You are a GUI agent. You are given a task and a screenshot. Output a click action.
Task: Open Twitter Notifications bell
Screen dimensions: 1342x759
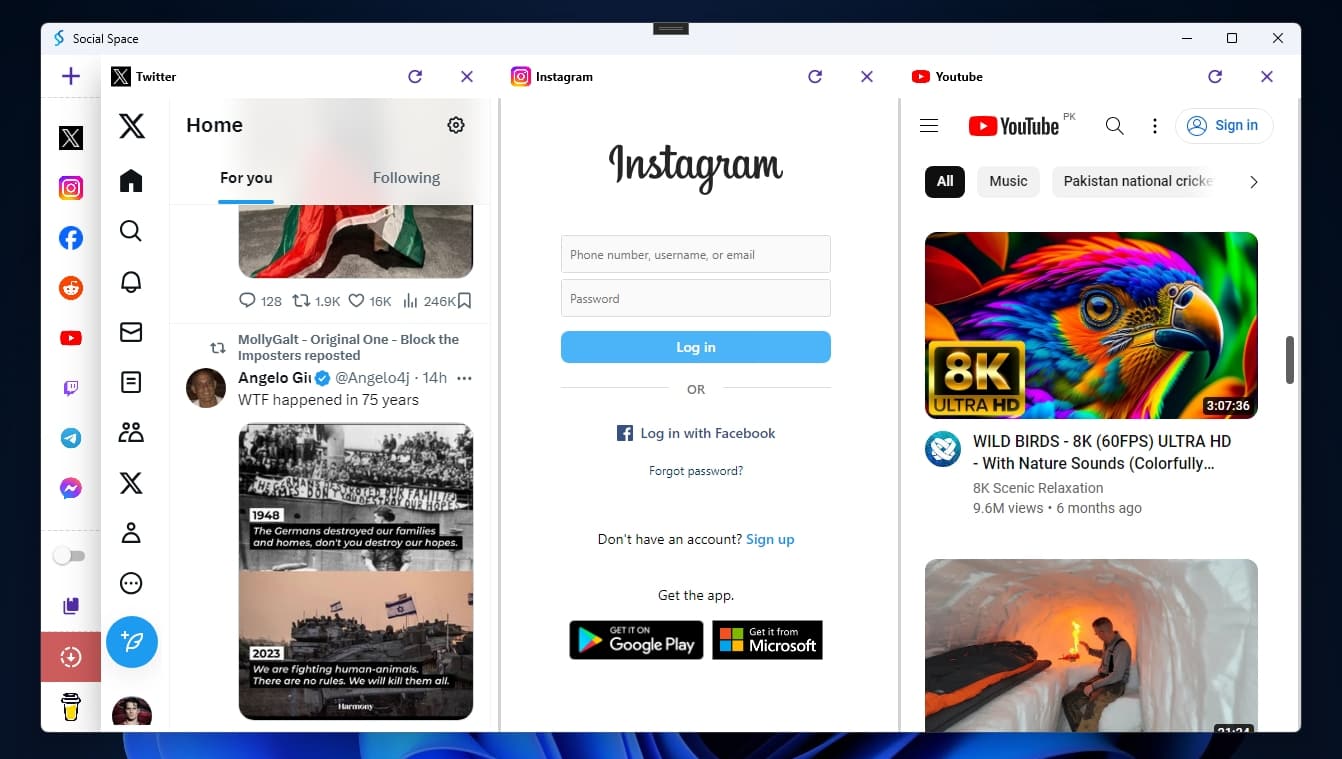[x=131, y=282]
